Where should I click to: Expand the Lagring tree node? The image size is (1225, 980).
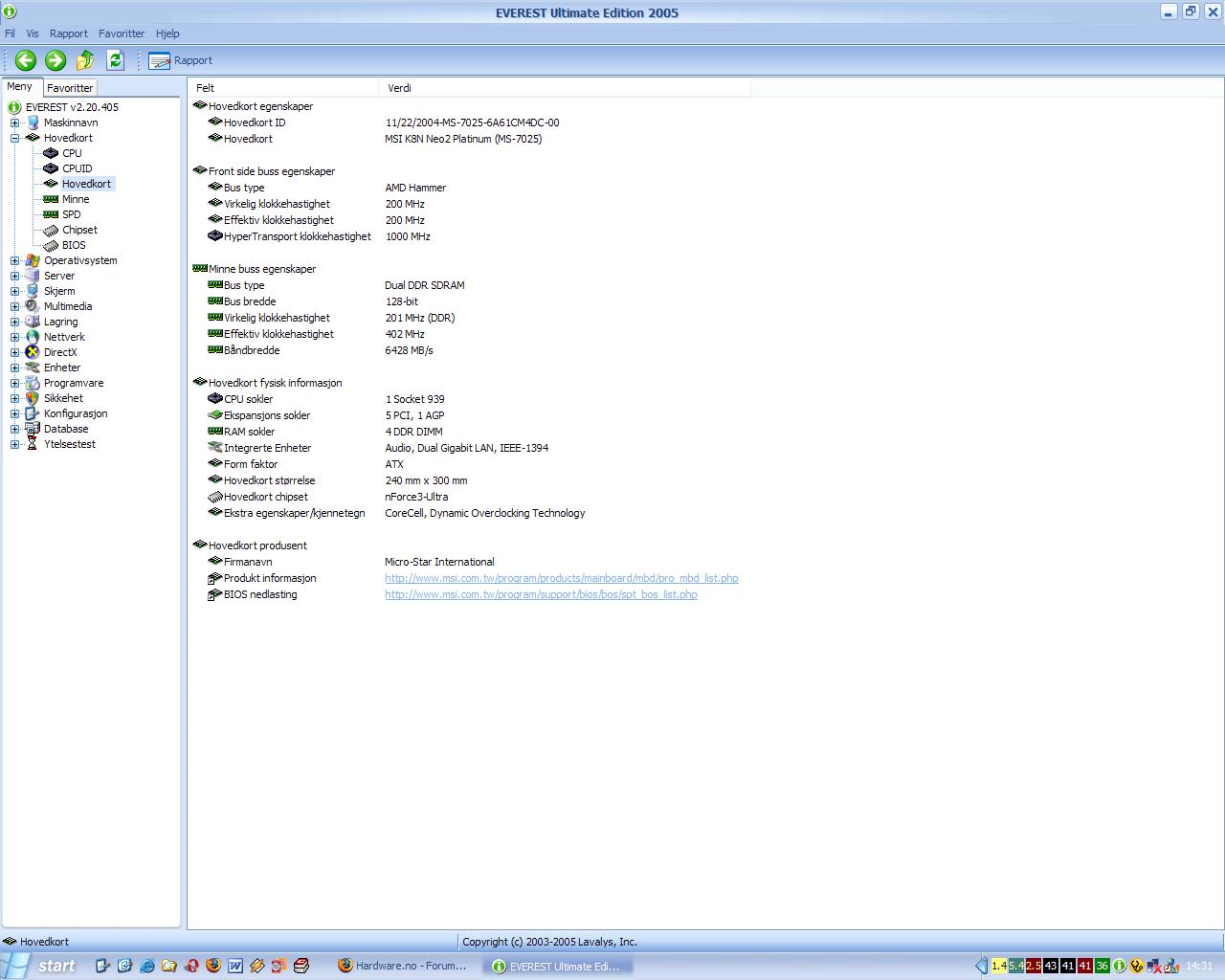pos(14,322)
